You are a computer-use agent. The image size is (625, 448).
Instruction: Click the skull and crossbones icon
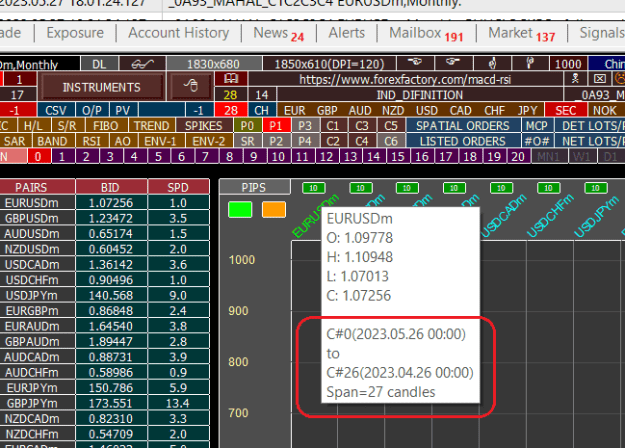[x=575, y=79]
